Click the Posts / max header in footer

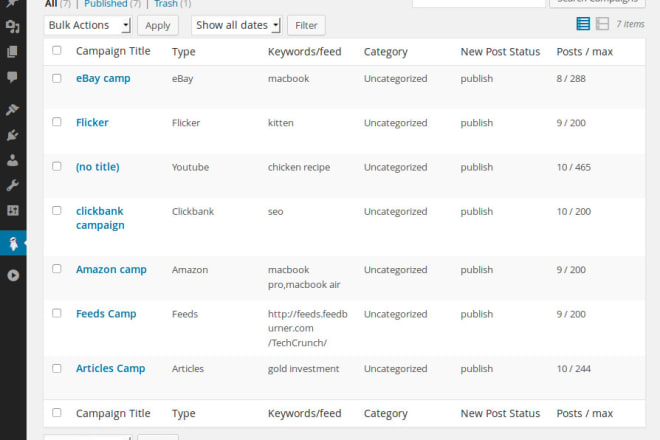(x=585, y=413)
